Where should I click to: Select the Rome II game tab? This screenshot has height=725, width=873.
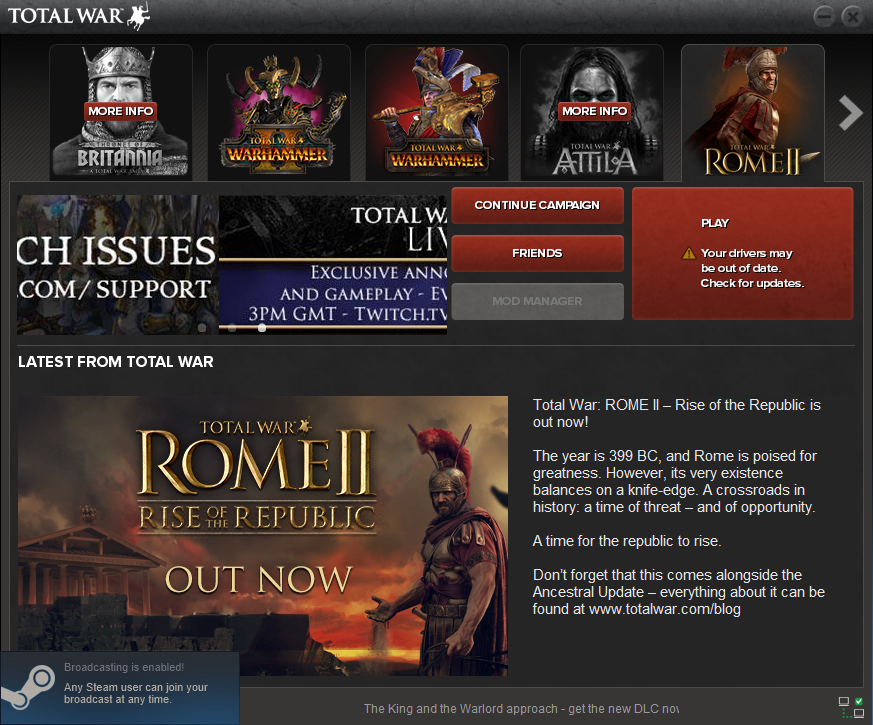753,112
